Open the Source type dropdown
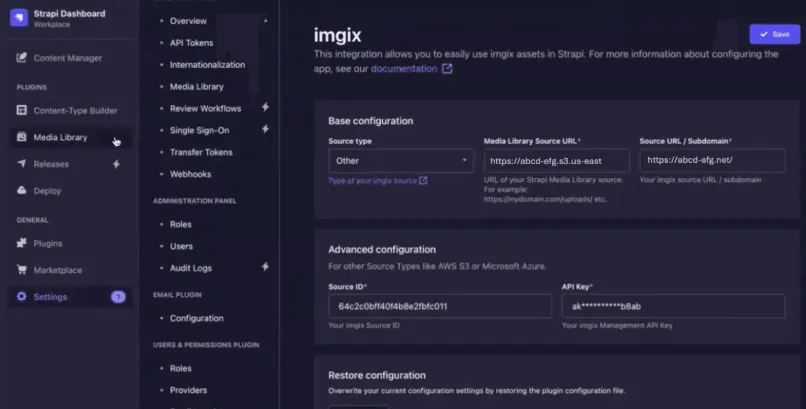This screenshot has height=409, width=806. 401,161
